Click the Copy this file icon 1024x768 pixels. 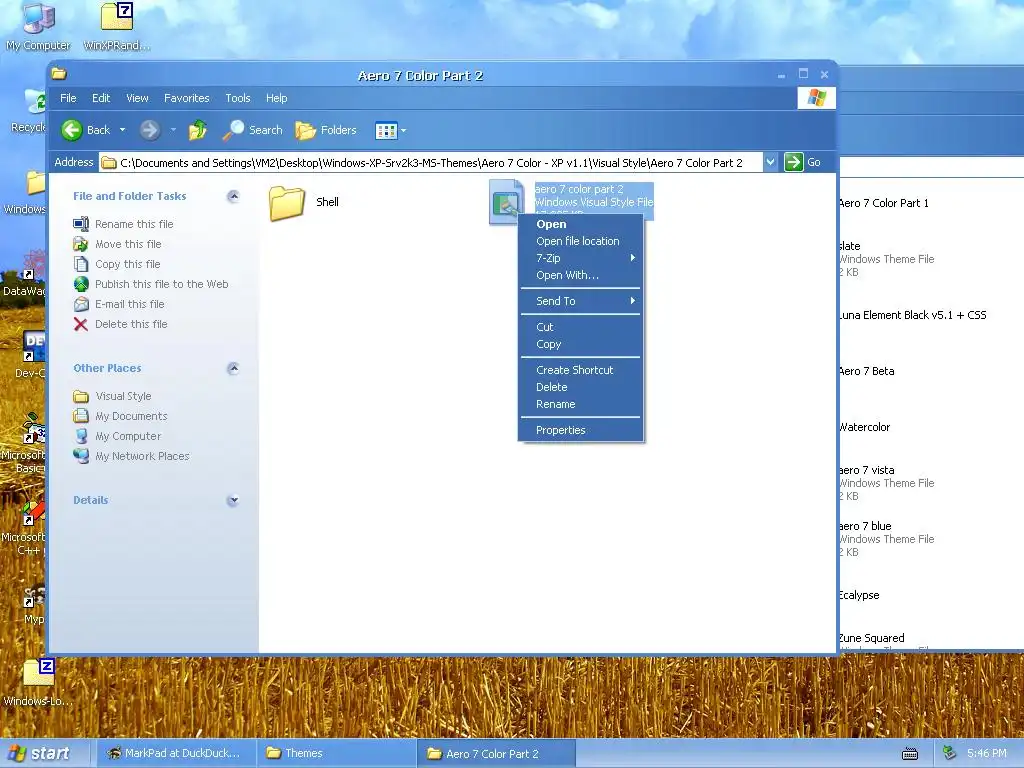[x=81, y=264]
